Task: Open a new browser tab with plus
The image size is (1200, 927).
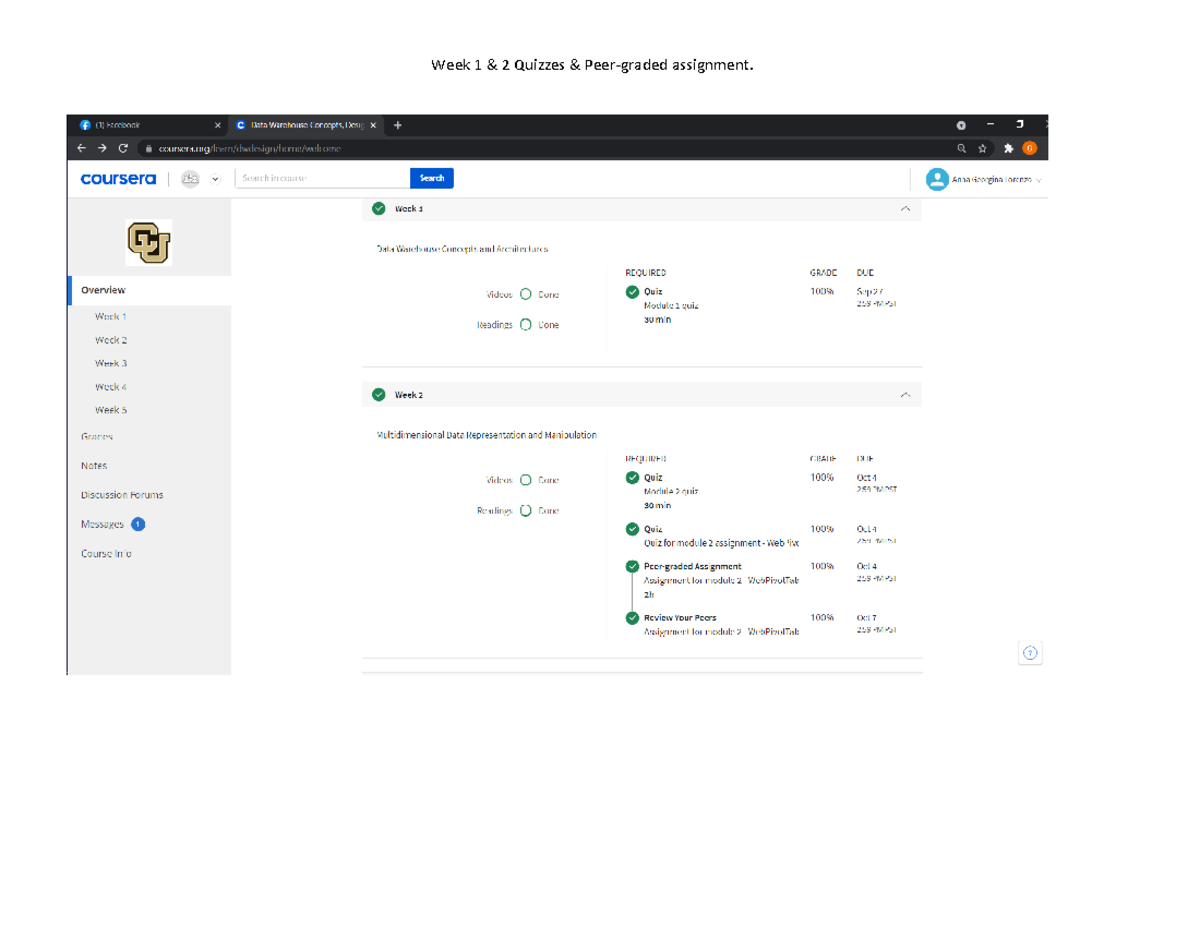Action: click(398, 125)
